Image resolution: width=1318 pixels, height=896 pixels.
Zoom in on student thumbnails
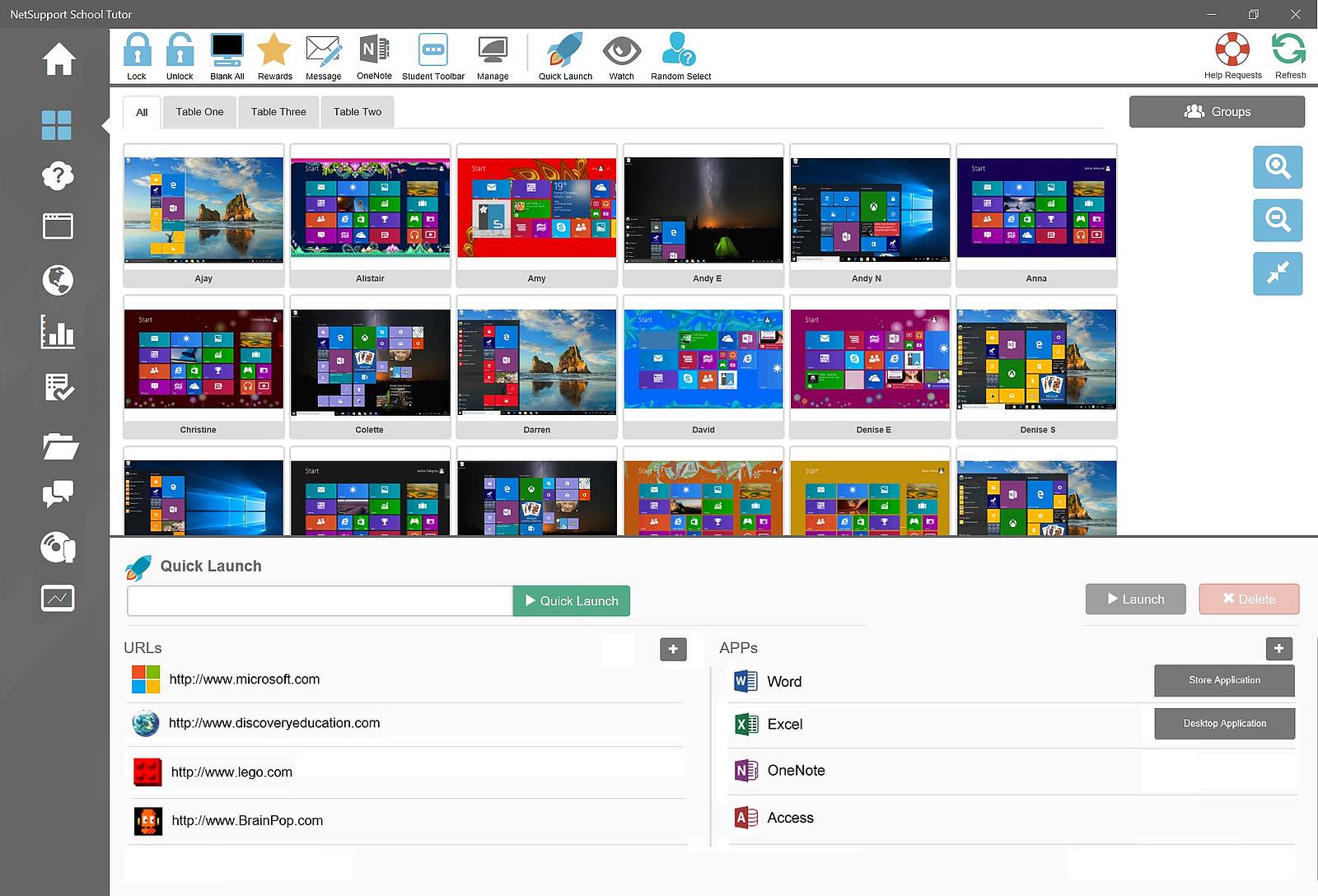pos(1278,167)
